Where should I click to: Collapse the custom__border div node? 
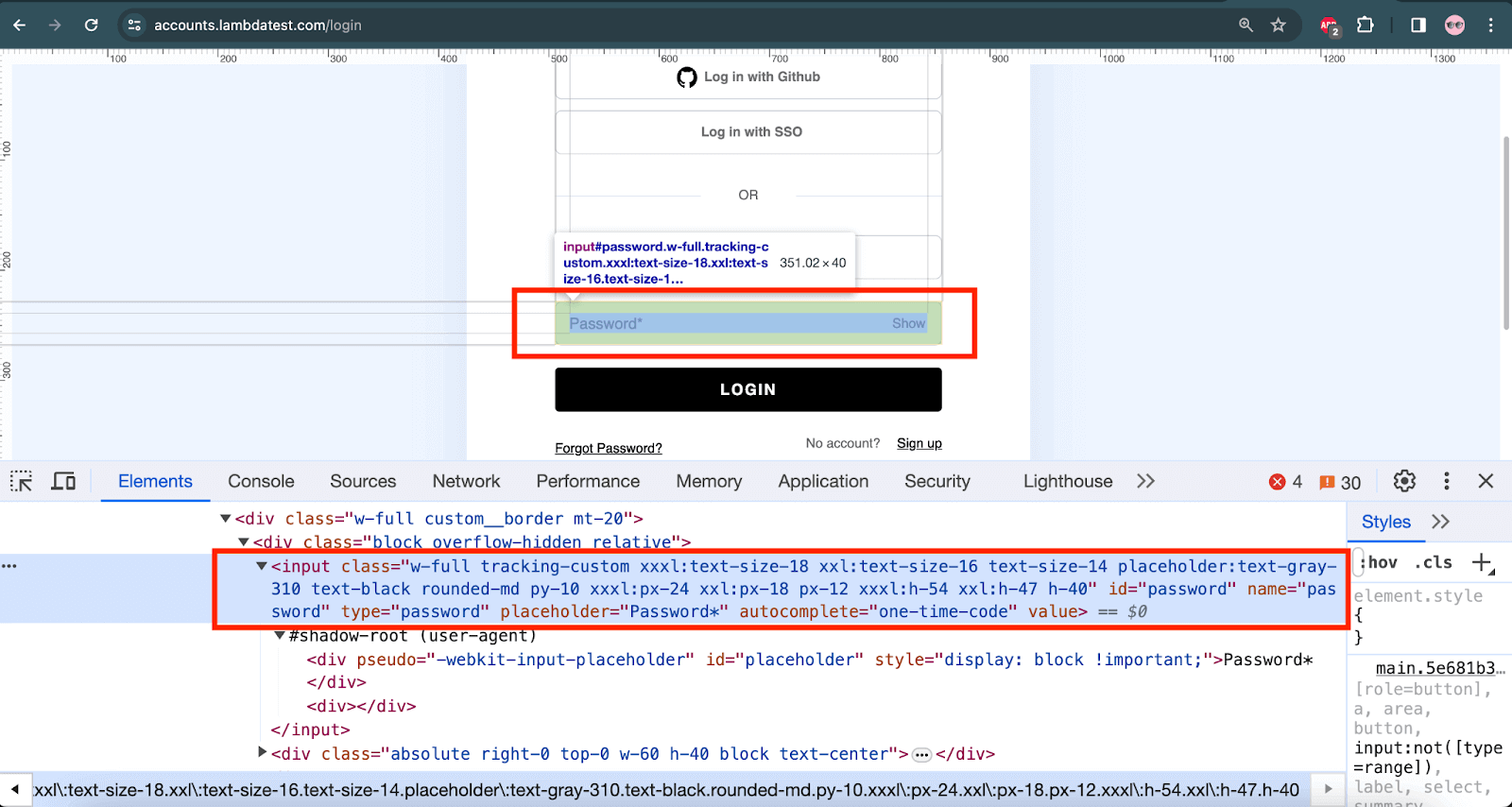click(x=225, y=519)
